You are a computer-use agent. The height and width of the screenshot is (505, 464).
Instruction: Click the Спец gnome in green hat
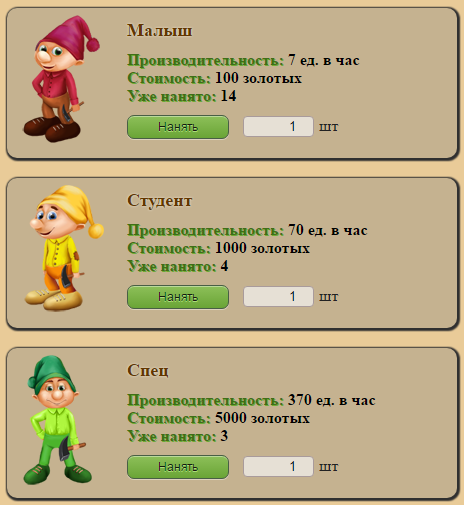coord(57,420)
